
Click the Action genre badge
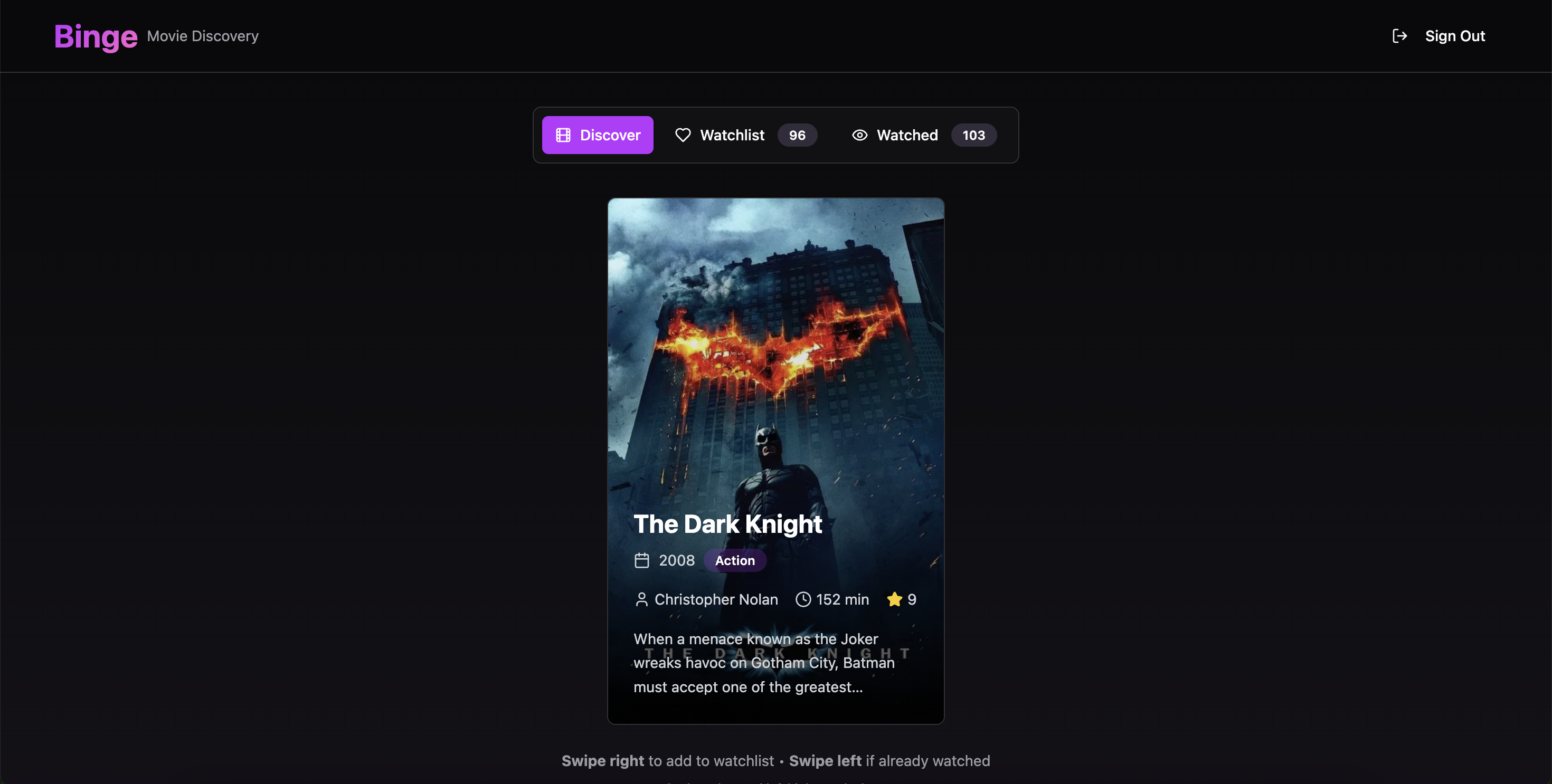(734, 561)
